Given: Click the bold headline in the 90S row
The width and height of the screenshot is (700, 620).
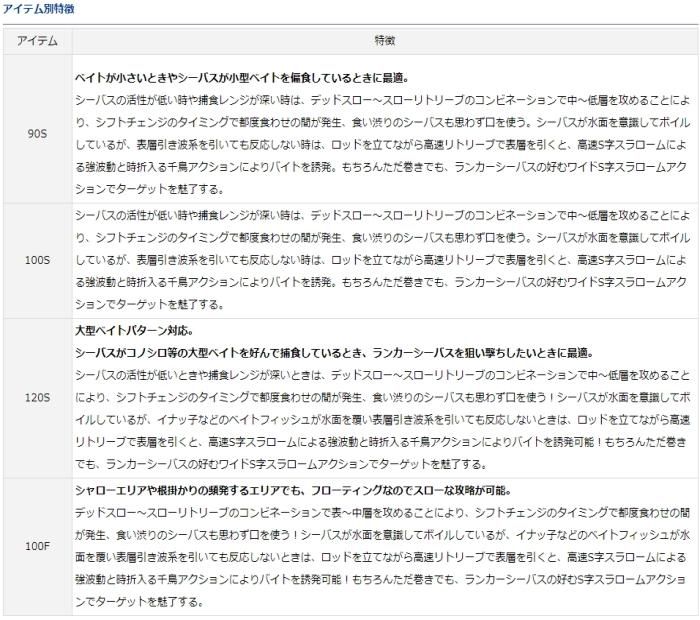Looking at the screenshot, I should coord(241,78).
